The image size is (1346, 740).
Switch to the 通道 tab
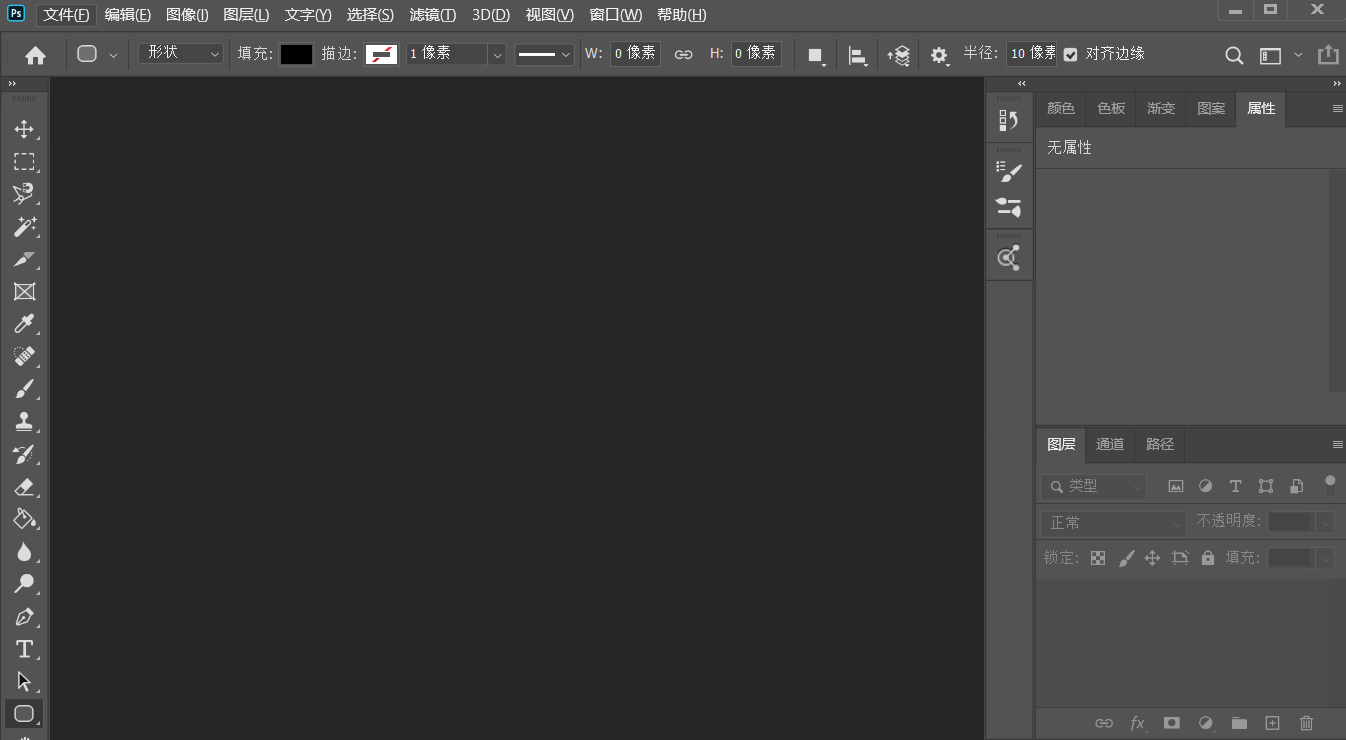click(1110, 445)
